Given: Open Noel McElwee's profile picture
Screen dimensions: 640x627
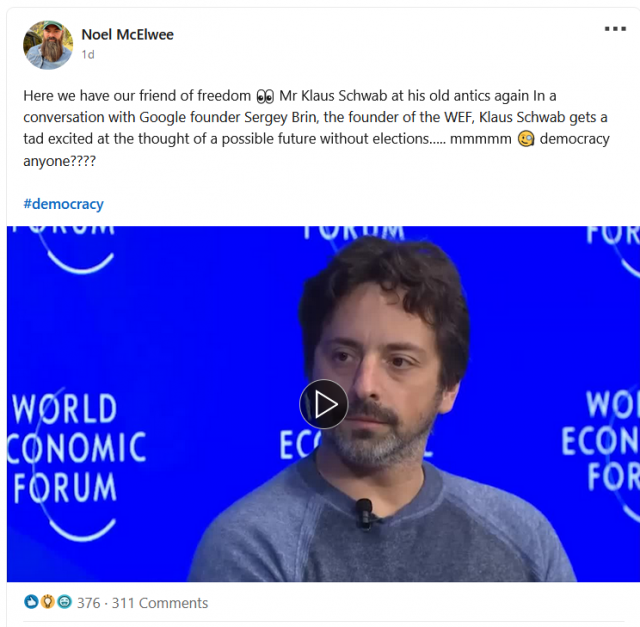Looking at the screenshot, I should pyautogui.click(x=48, y=45).
